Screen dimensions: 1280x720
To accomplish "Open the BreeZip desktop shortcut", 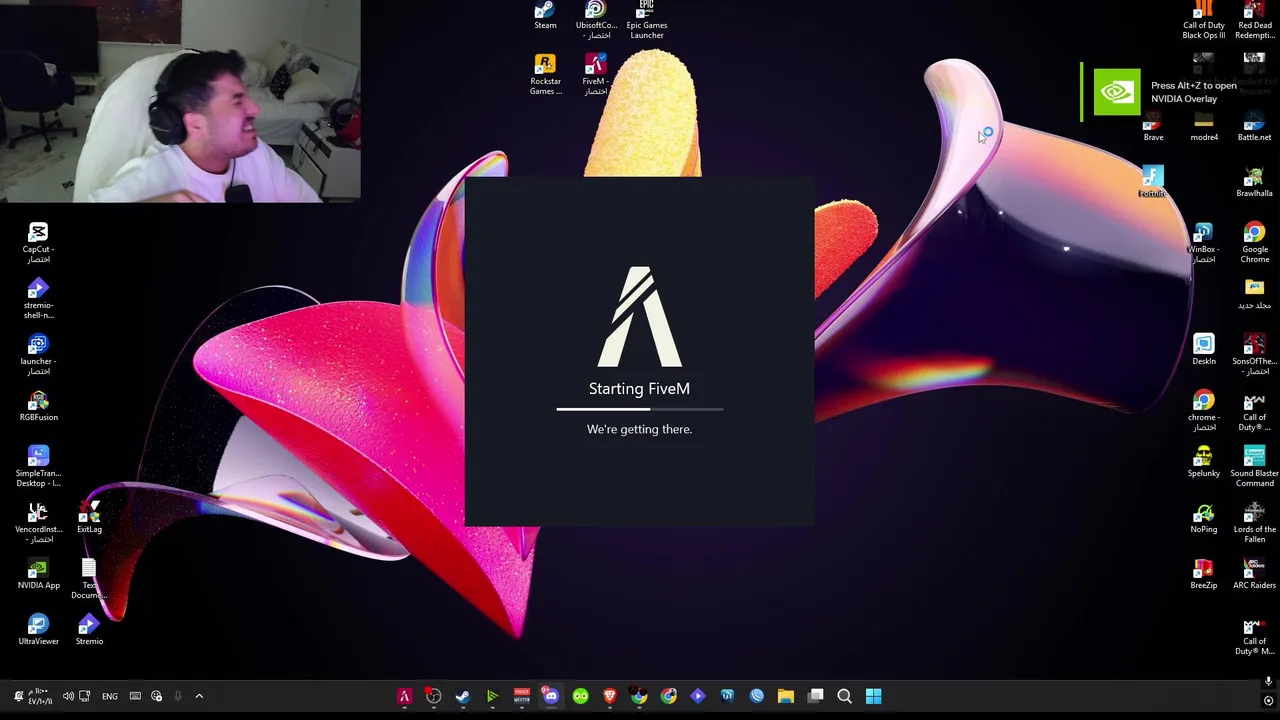I will (x=1203, y=574).
